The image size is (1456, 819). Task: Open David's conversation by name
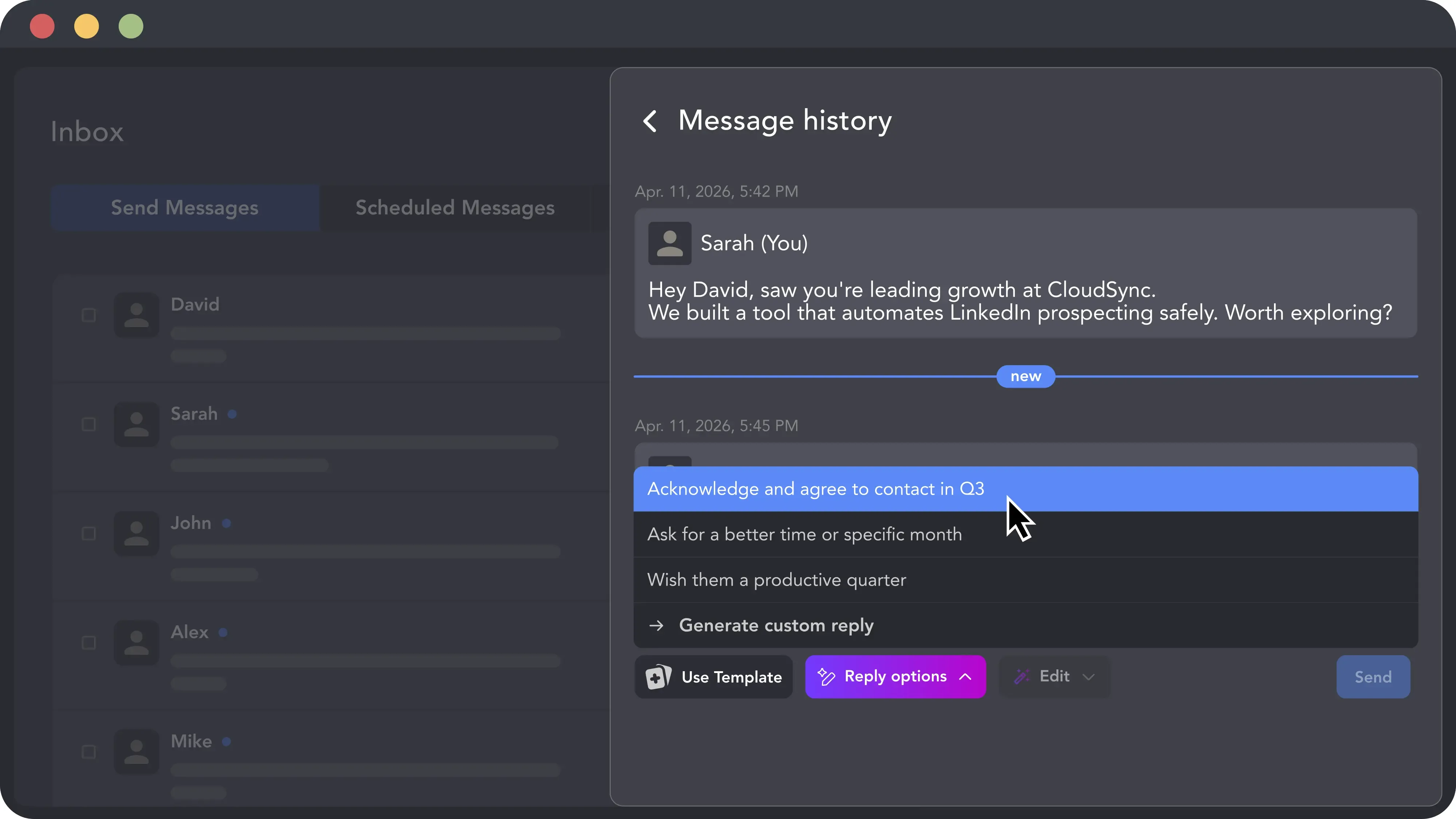pos(195,305)
